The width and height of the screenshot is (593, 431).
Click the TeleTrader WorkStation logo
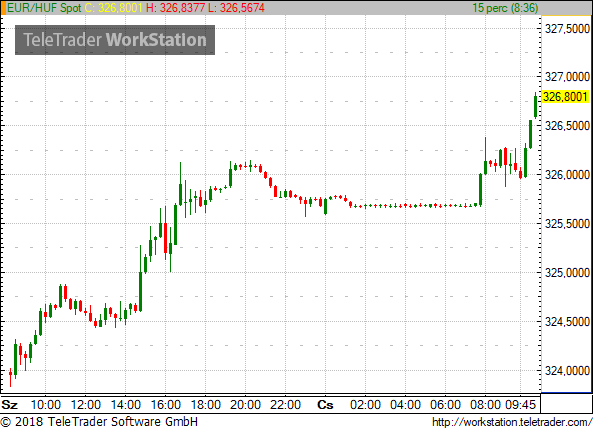115,40
